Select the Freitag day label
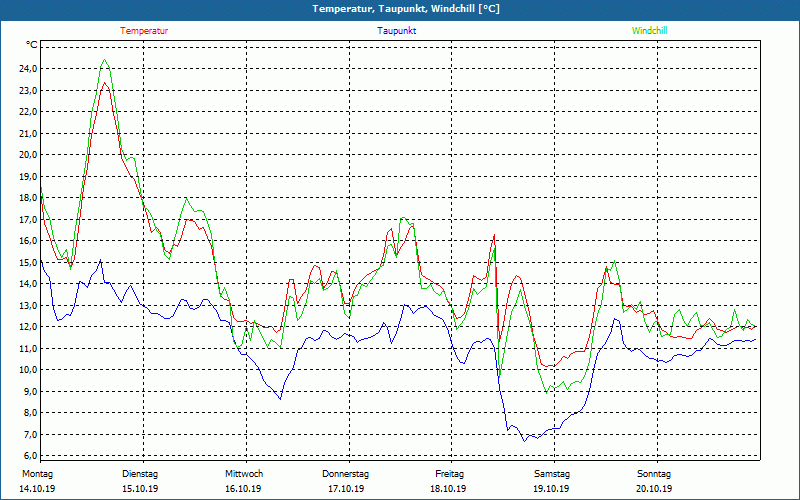This screenshot has height=500, width=800. pyautogui.click(x=449, y=474)
